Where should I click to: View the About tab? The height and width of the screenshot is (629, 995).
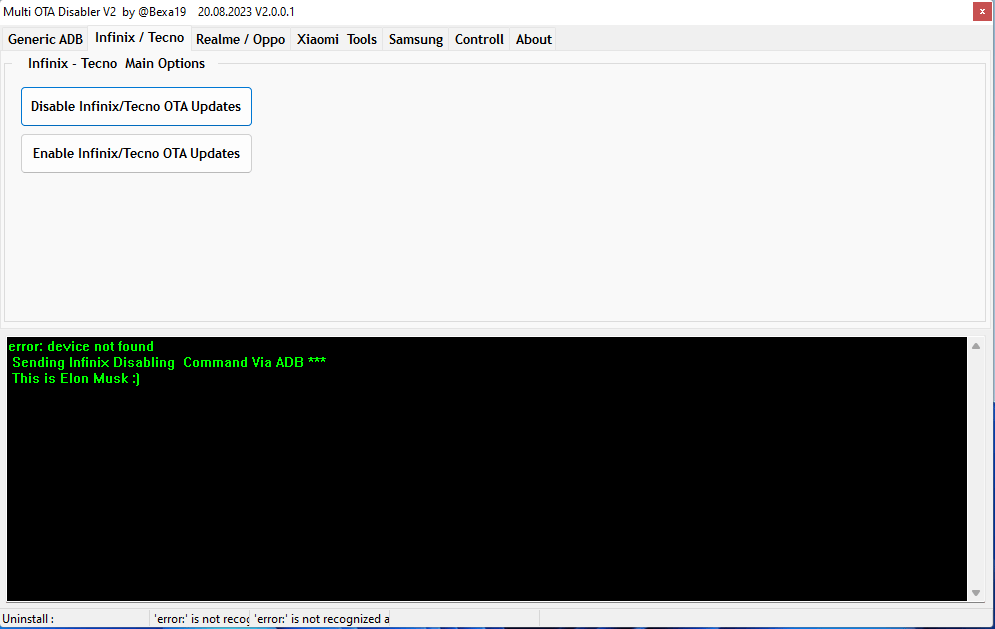(533, 39)
